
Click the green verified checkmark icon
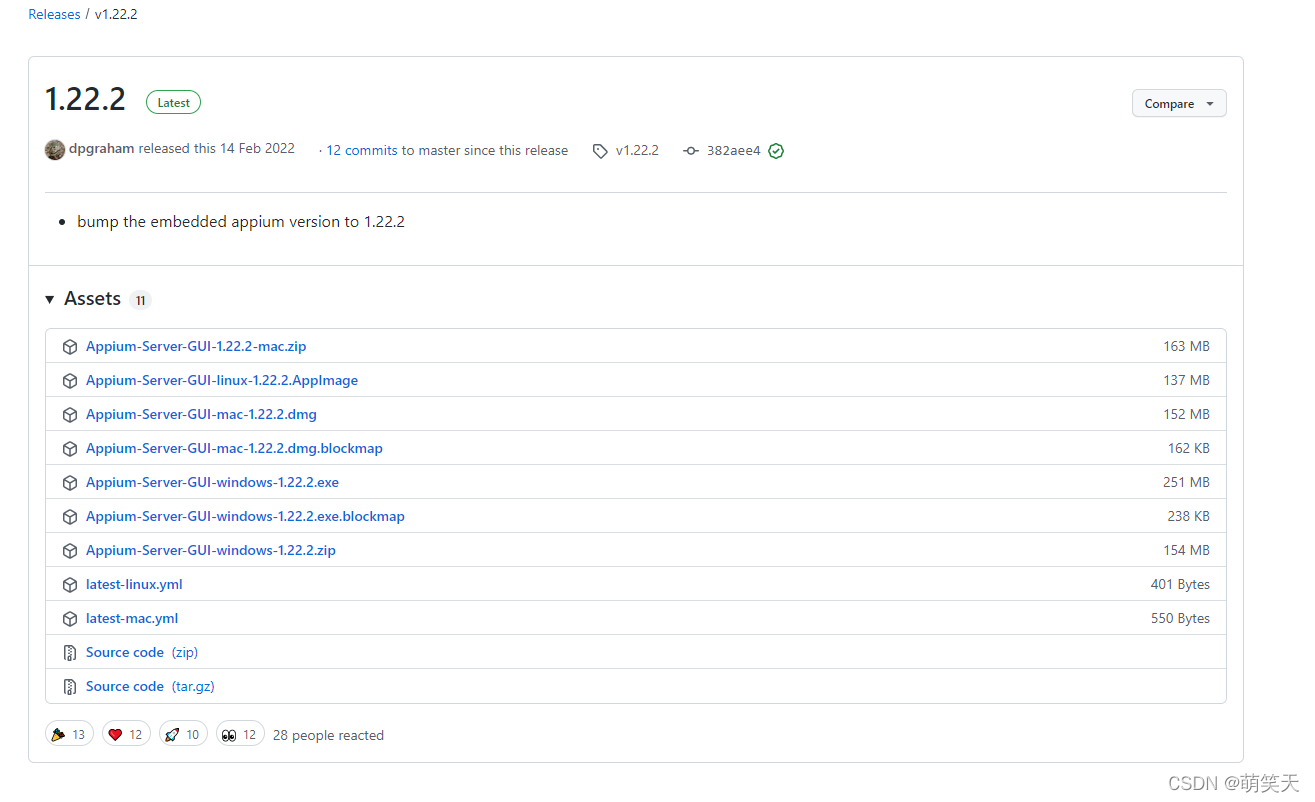click(776, 151)
